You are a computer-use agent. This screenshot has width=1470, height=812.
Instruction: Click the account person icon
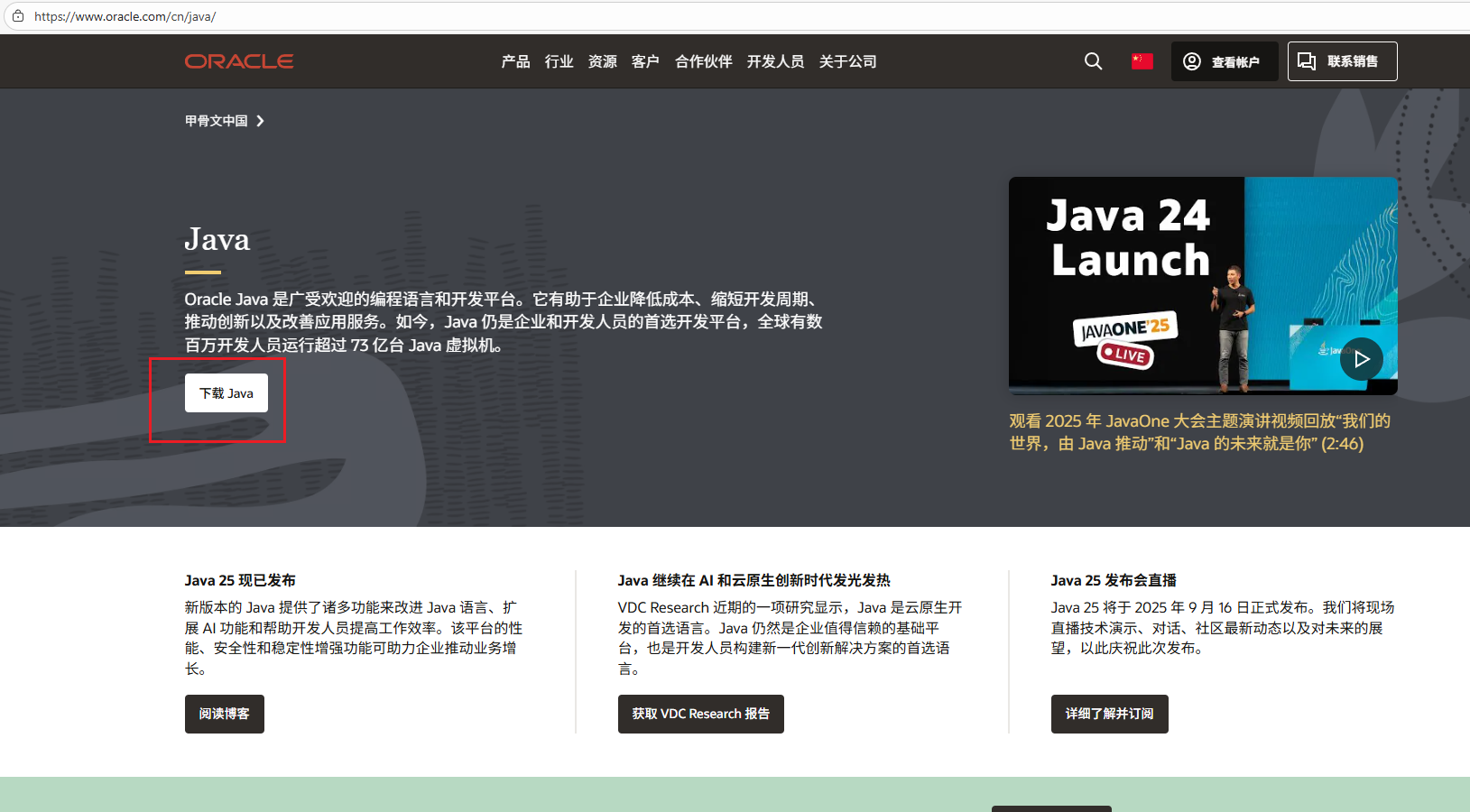pos(1191,60)
